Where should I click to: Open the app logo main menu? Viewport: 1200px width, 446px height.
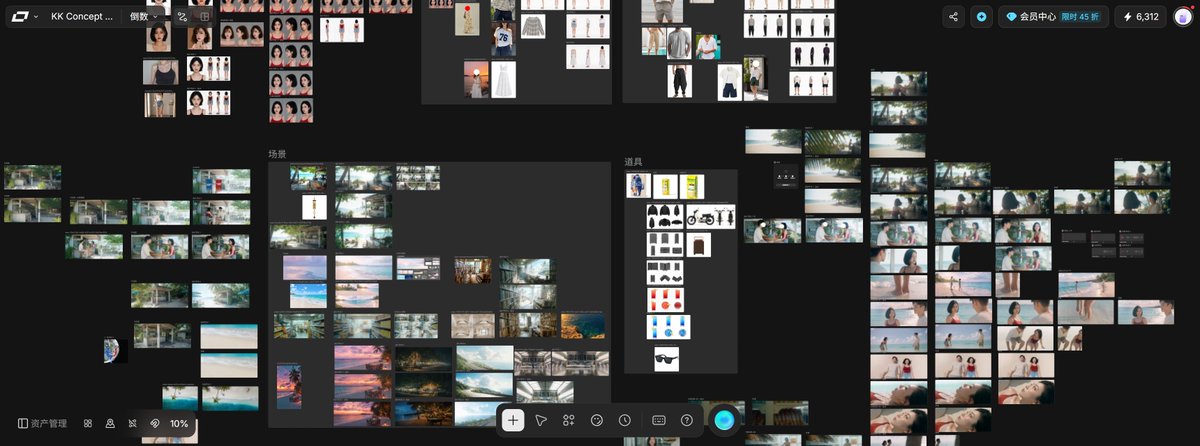tap(24, 16)
